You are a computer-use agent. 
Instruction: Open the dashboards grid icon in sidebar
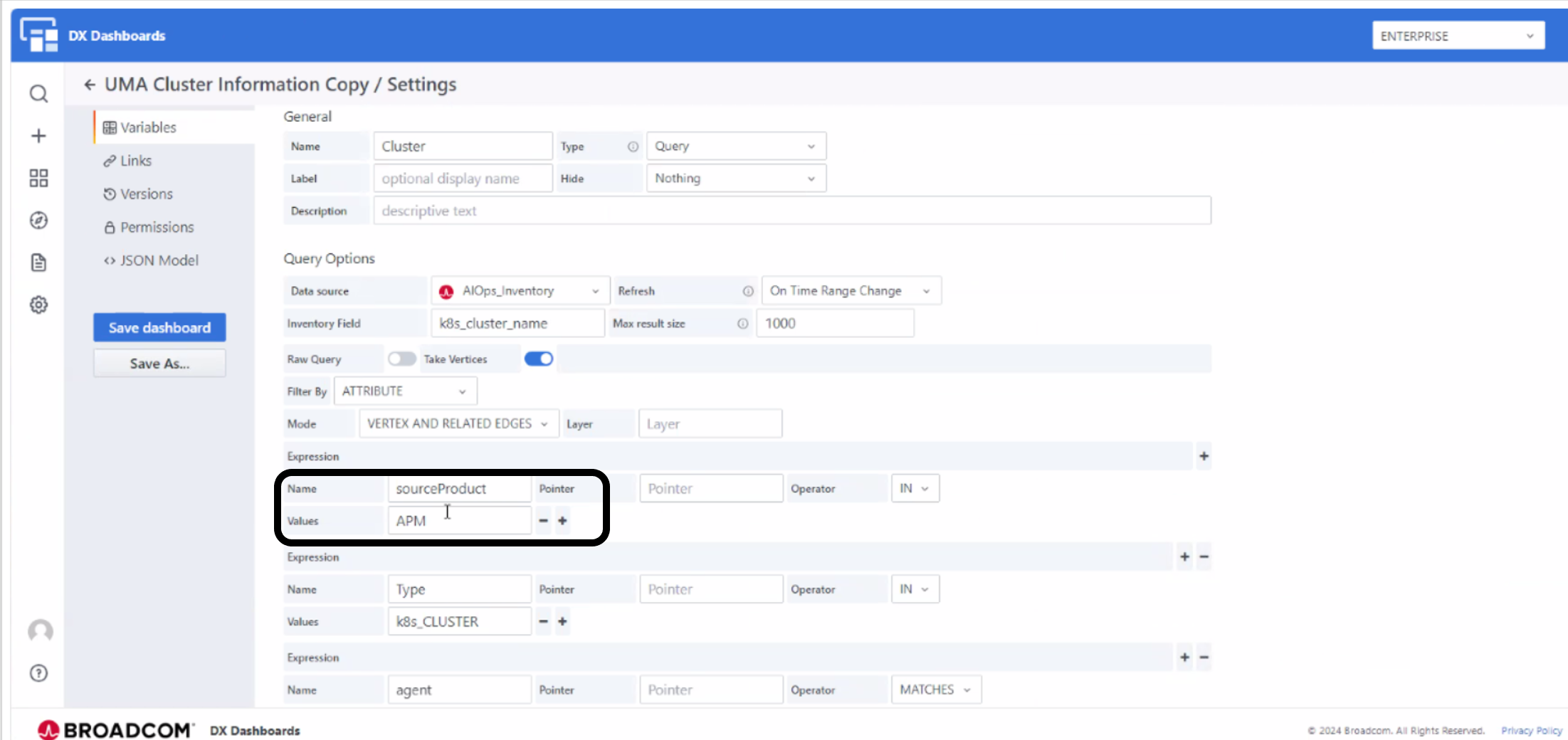coord(38,178)
